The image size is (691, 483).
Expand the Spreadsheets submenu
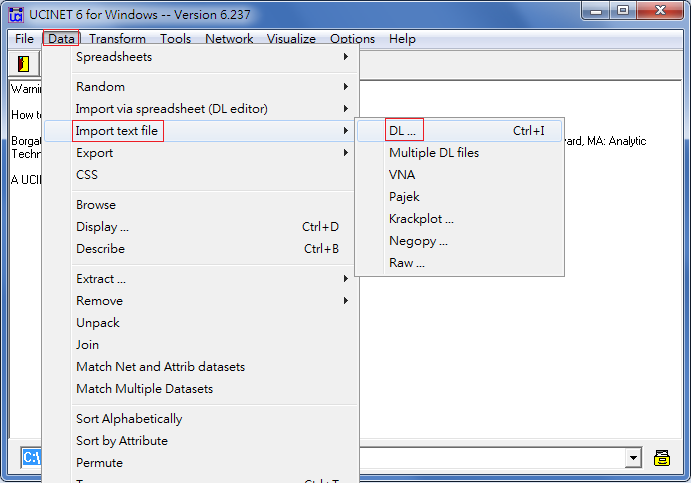201,57
